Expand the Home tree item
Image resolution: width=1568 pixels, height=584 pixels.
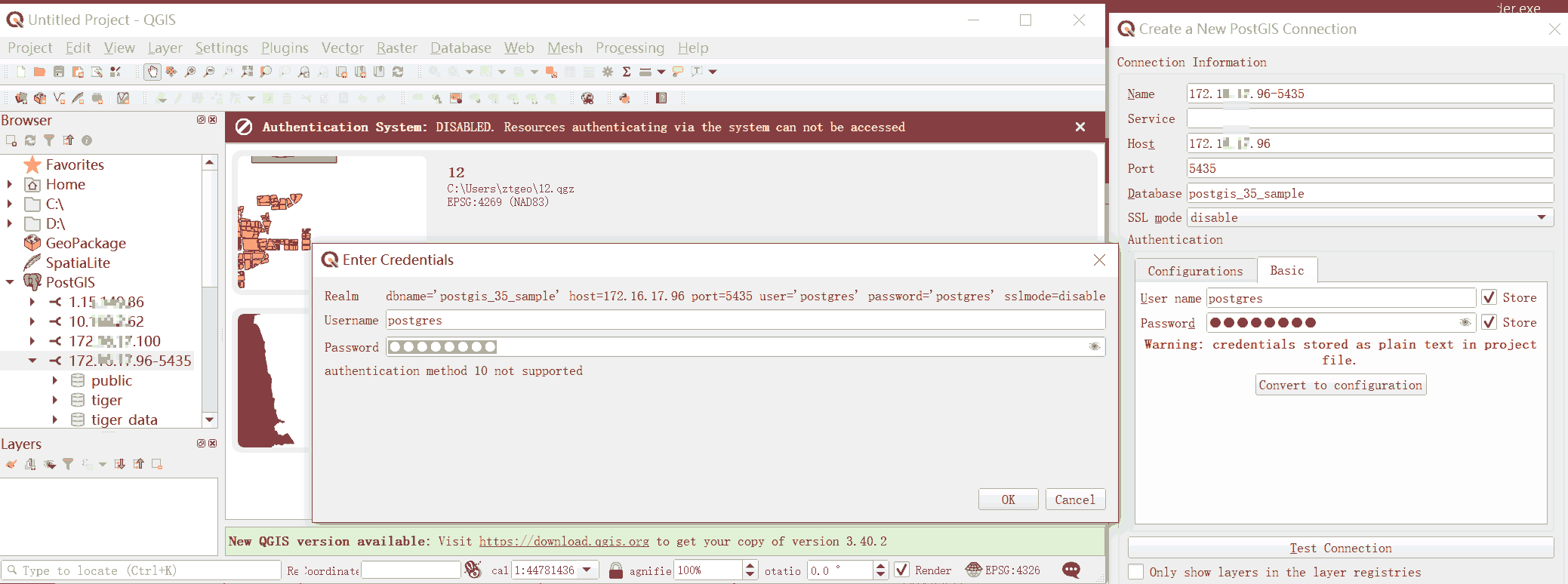[9, 184]
